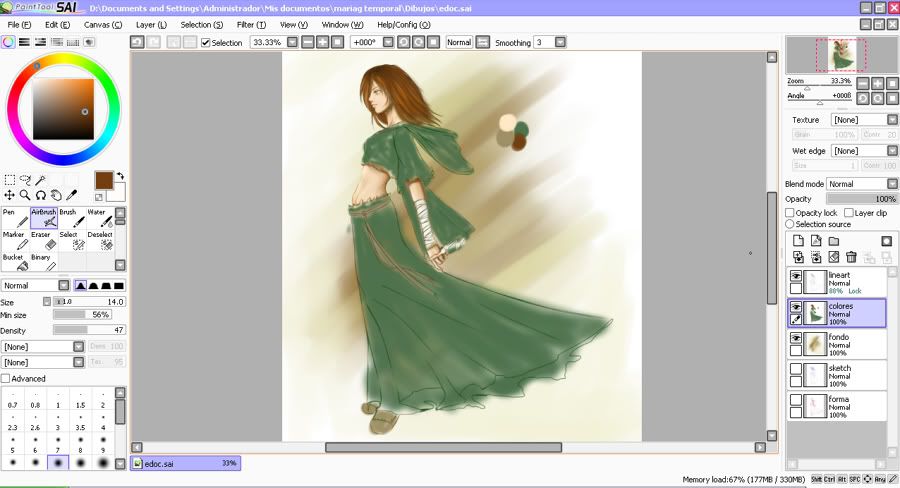This screenshot has height=488, width=900.
Task: Create a new layer in layer panel
Action: (798, 241)
